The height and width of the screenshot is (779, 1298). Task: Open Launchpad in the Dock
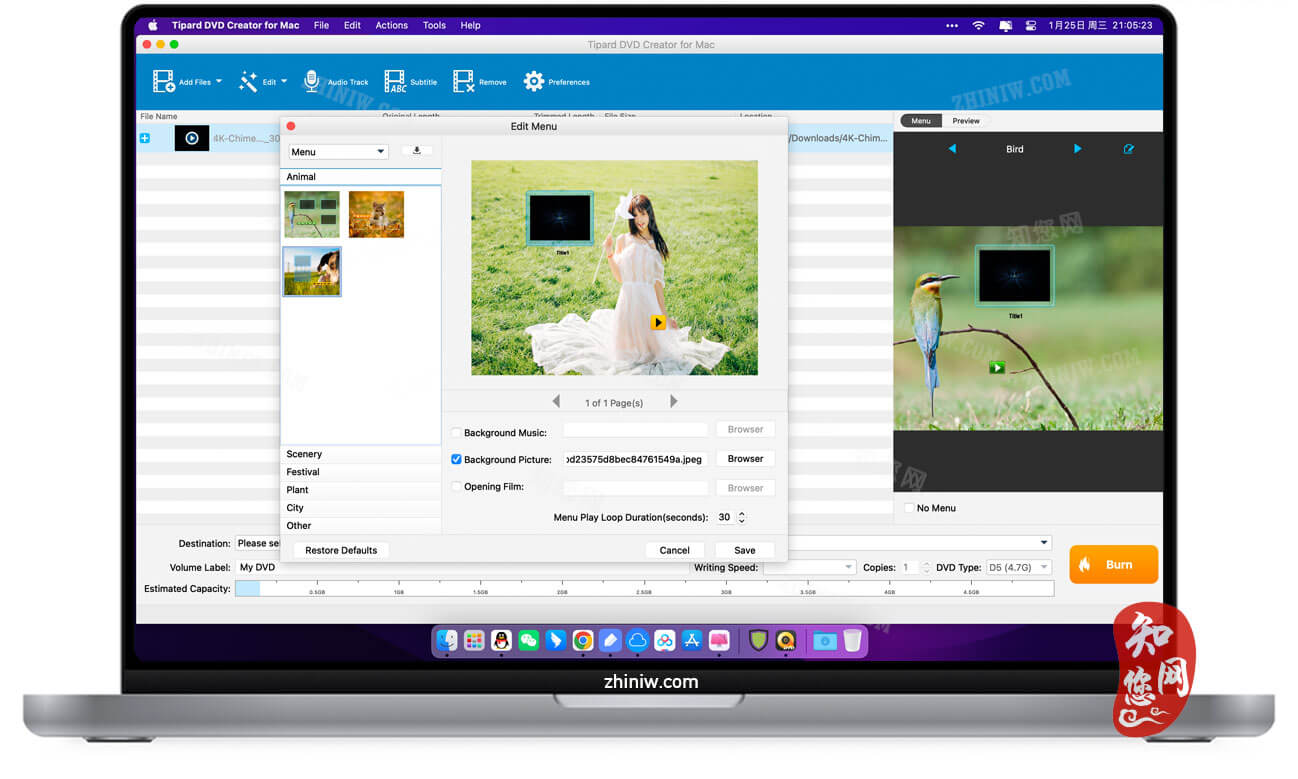(474, 641)
